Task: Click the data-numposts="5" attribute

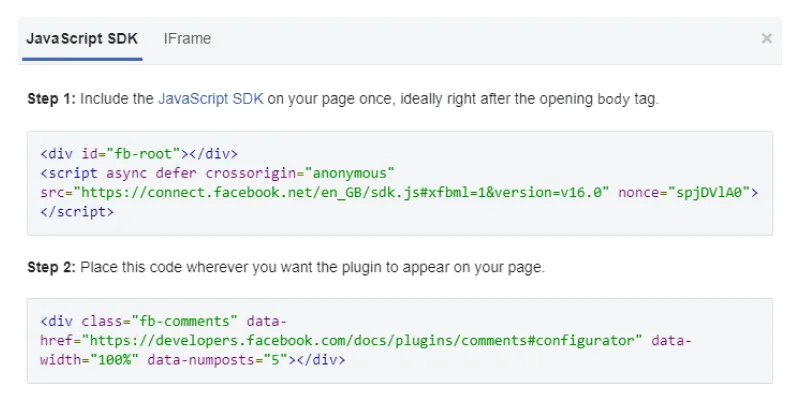Action: point(218,360)
